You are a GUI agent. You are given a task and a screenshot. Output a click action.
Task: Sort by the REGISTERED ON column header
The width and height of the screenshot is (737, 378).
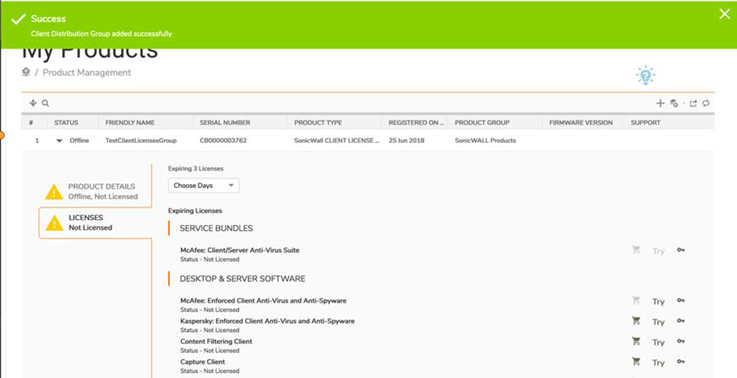click(x=416, y=122)
